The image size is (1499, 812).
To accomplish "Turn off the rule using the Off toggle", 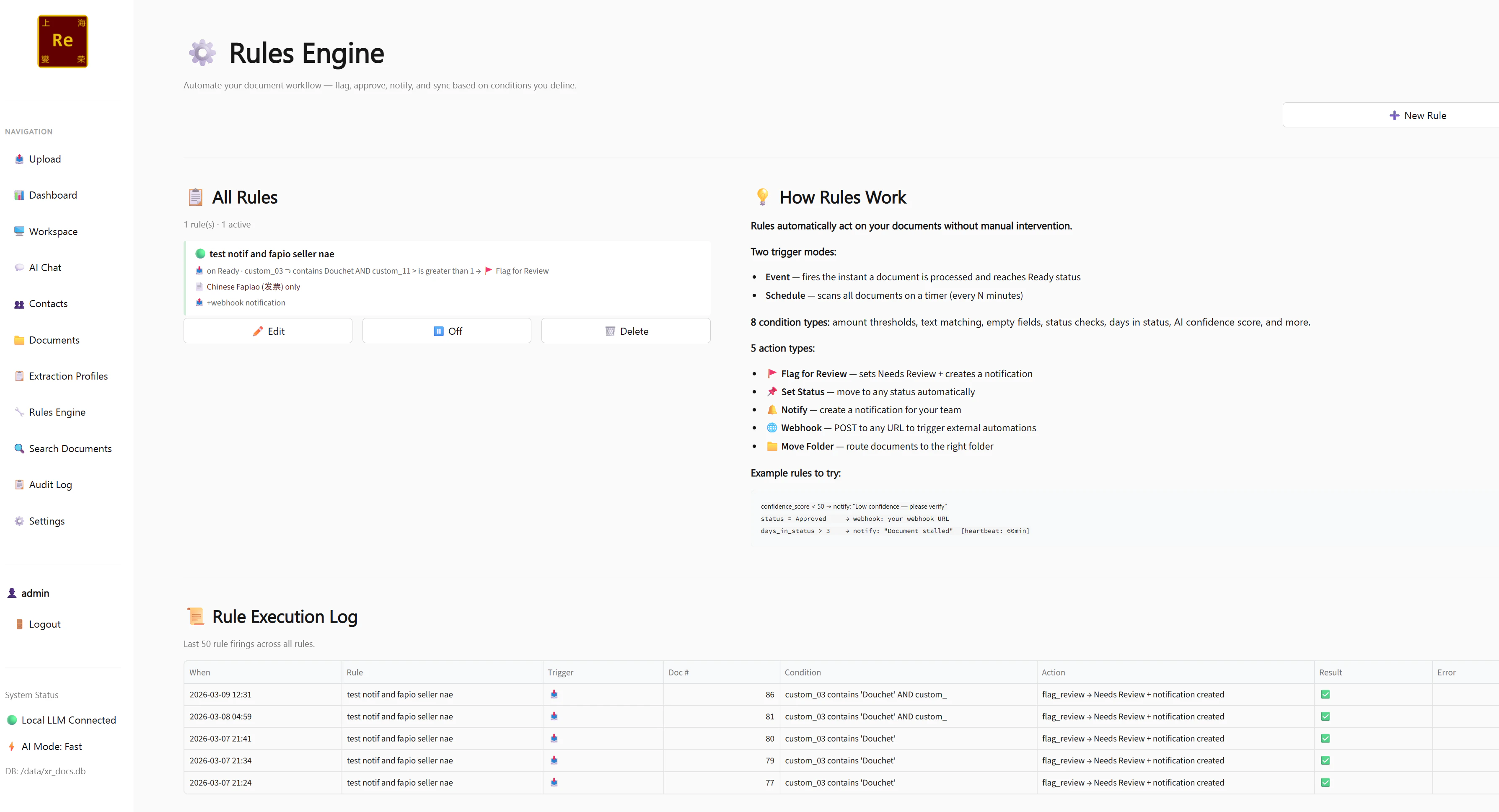I will pos(446,331).
